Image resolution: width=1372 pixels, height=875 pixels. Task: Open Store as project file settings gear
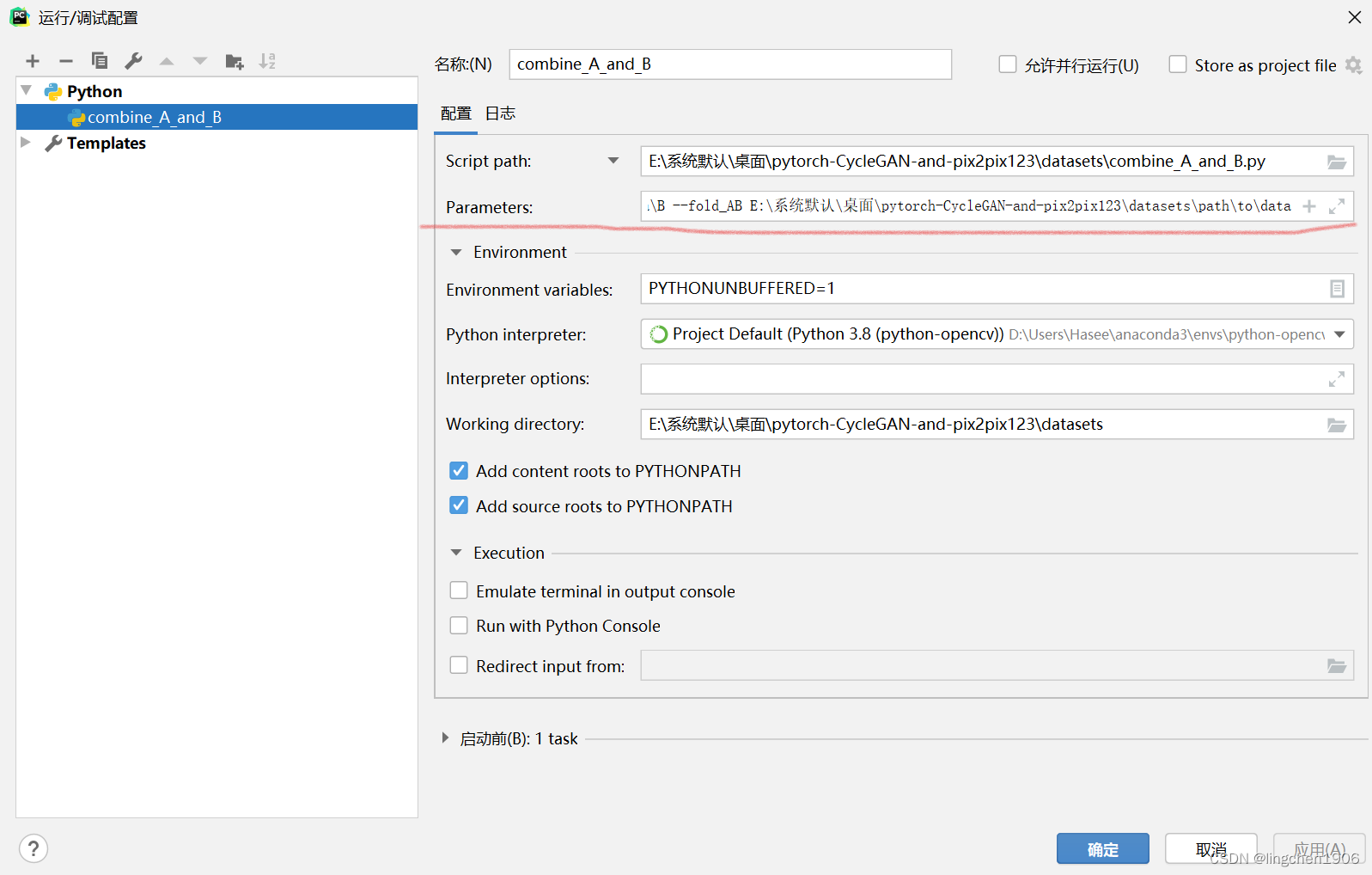(1354, 65)
